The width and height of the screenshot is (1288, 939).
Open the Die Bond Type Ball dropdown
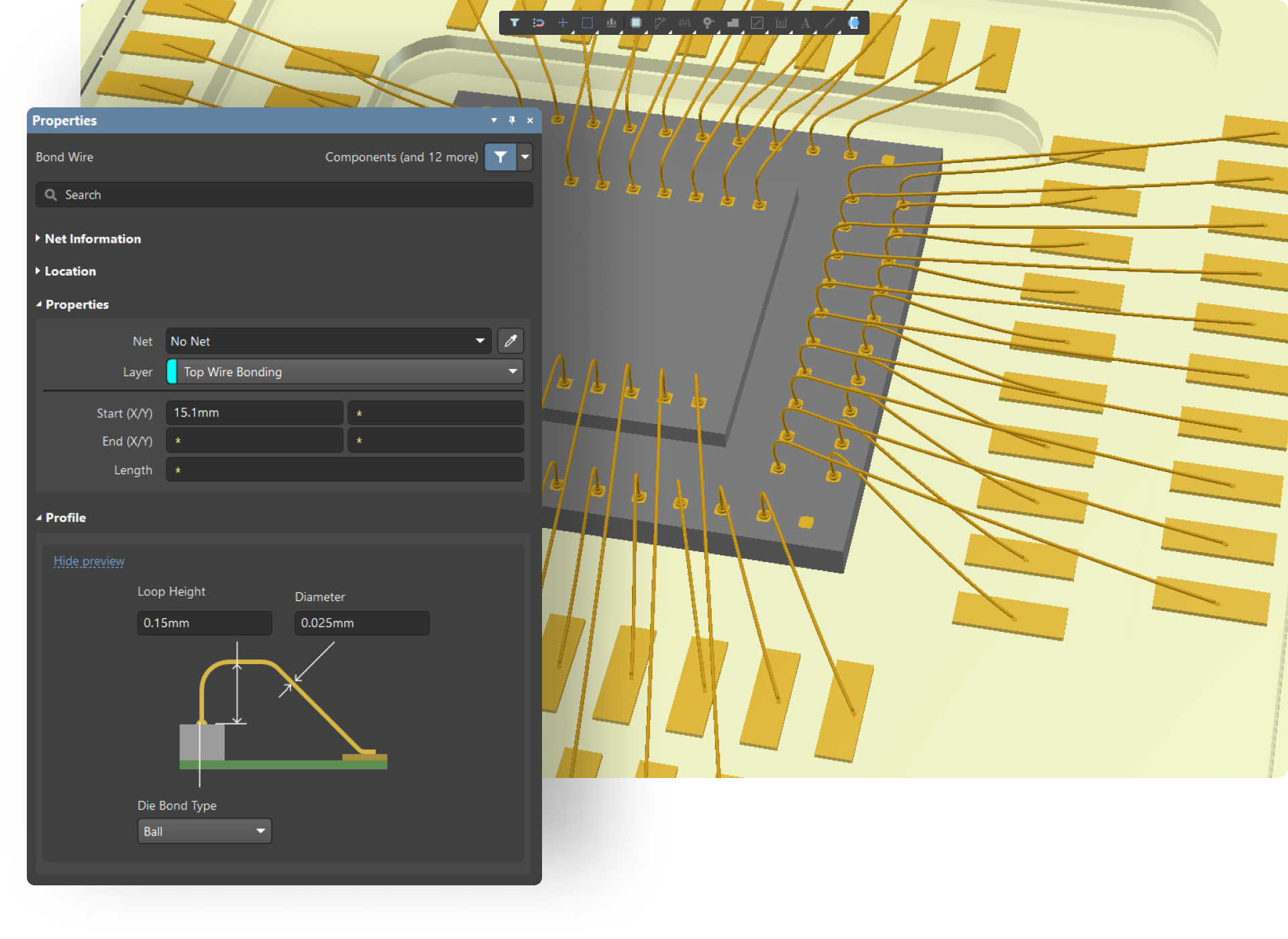click(204, 831)
